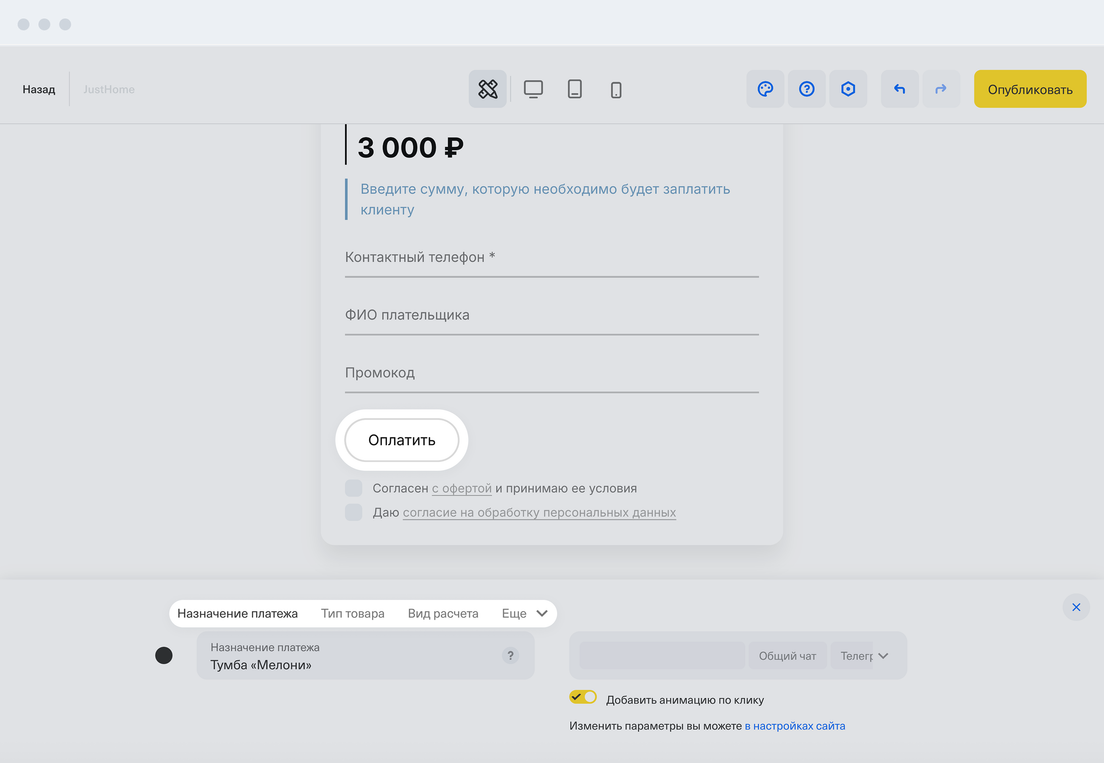Open the help question mark icon in toolbar

[x=807, y=89]
